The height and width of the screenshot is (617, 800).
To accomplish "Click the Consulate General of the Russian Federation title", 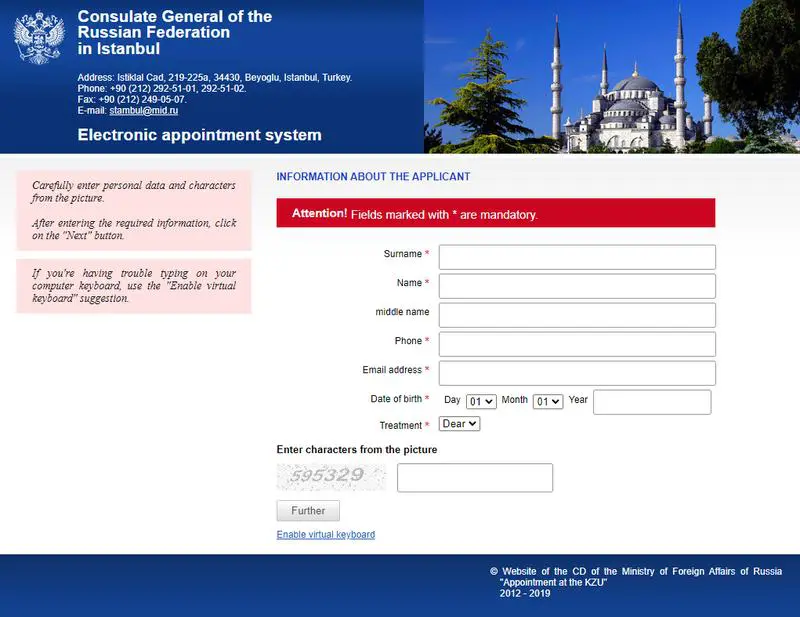I will pos(174,32).
